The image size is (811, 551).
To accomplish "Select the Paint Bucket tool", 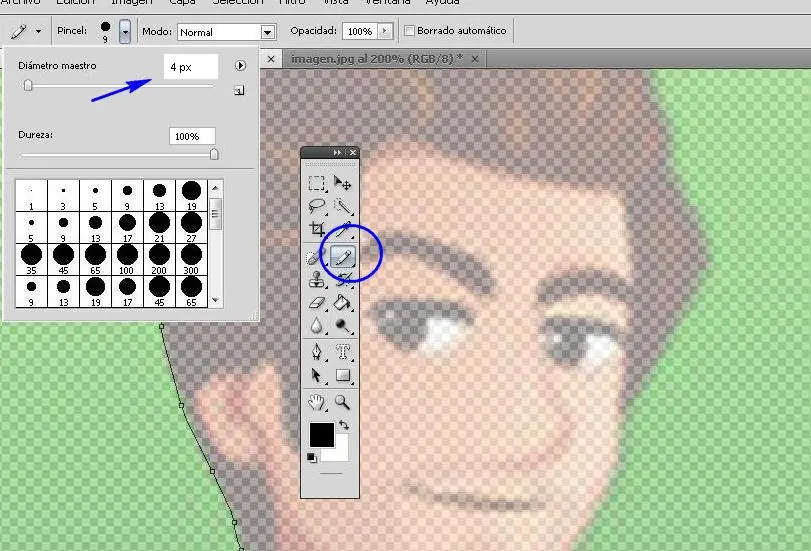I will [342, 303].
